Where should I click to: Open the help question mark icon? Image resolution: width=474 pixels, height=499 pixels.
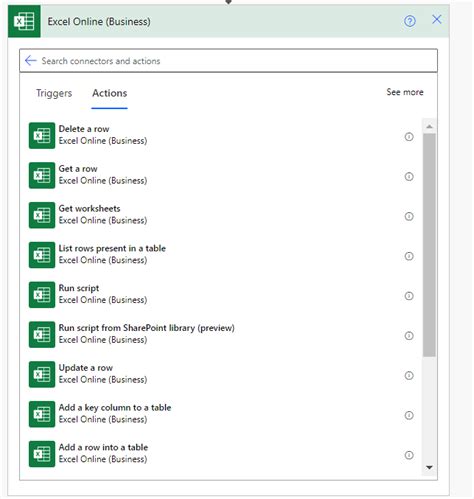(x=410, y=21)
